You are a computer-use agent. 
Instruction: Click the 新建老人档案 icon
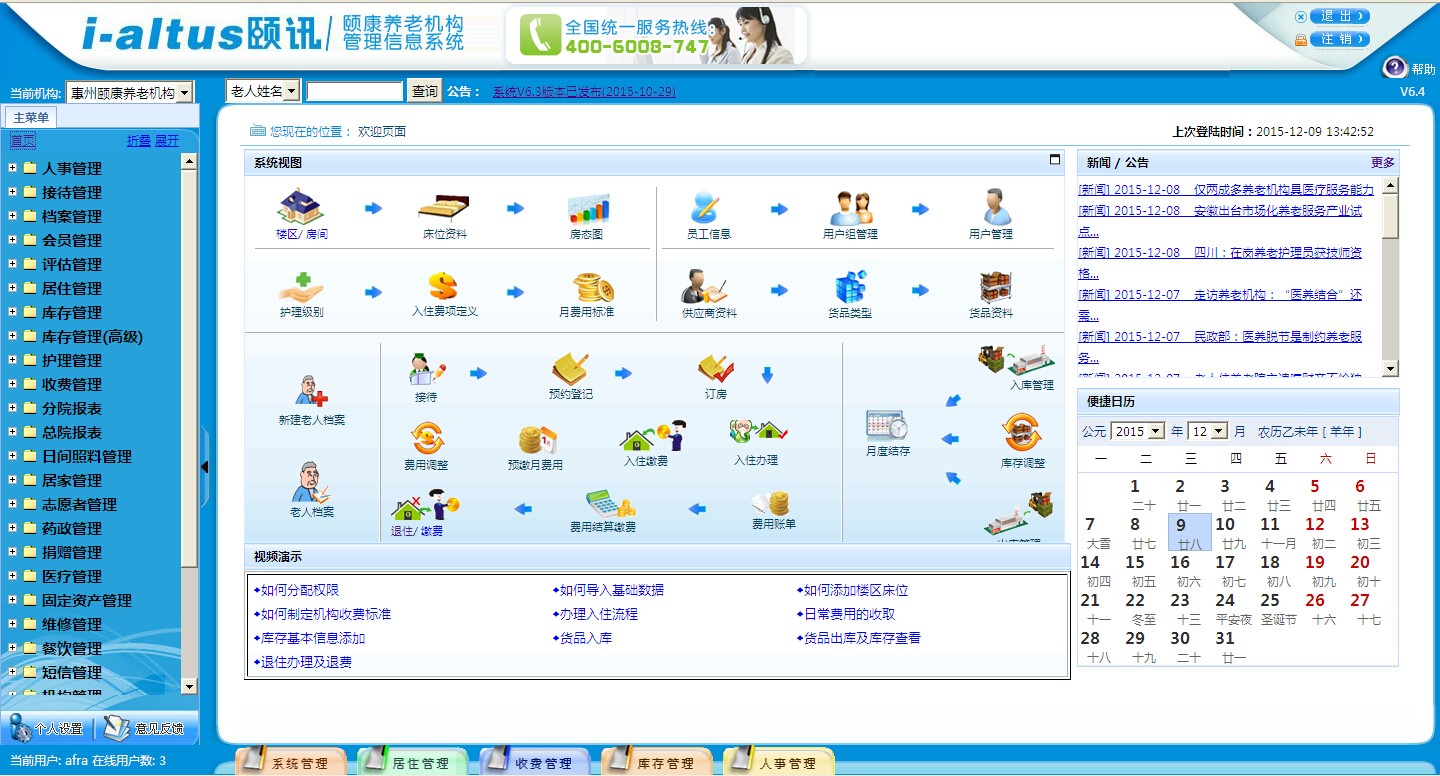tap(311, 390)
